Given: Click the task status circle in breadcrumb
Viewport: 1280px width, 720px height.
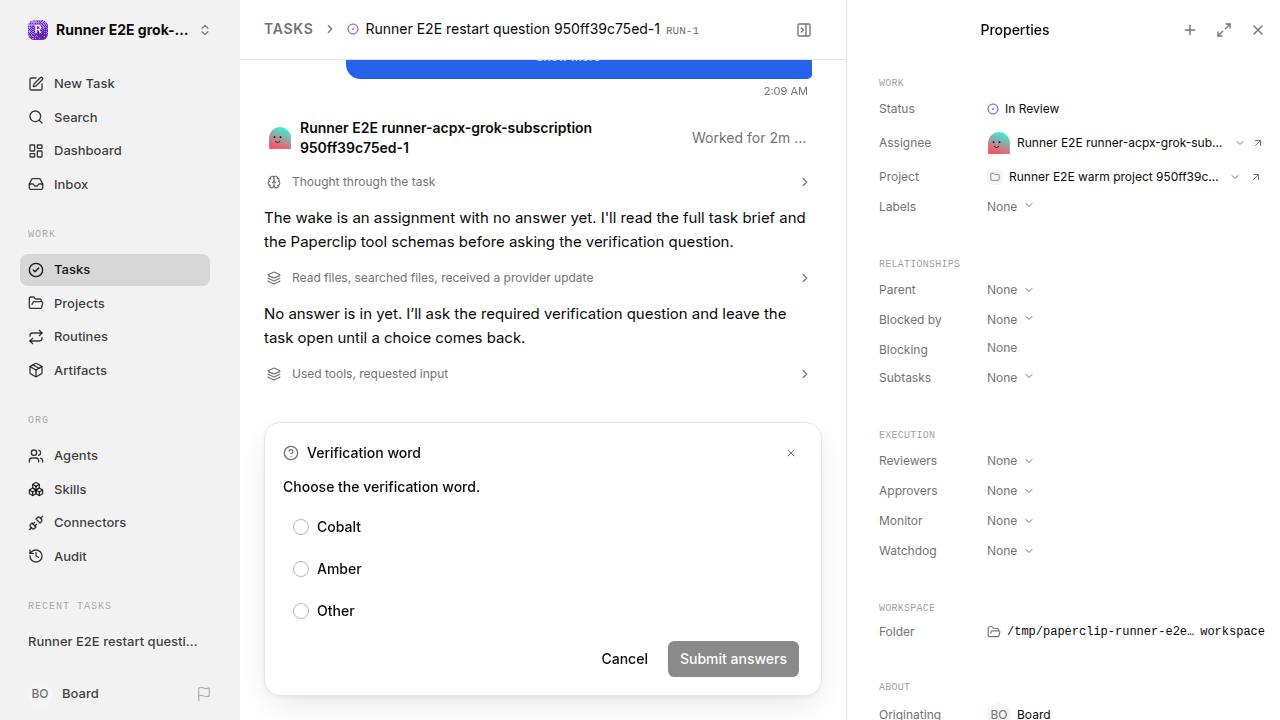Looking at the screenshot, I should (x=353, y=30).
